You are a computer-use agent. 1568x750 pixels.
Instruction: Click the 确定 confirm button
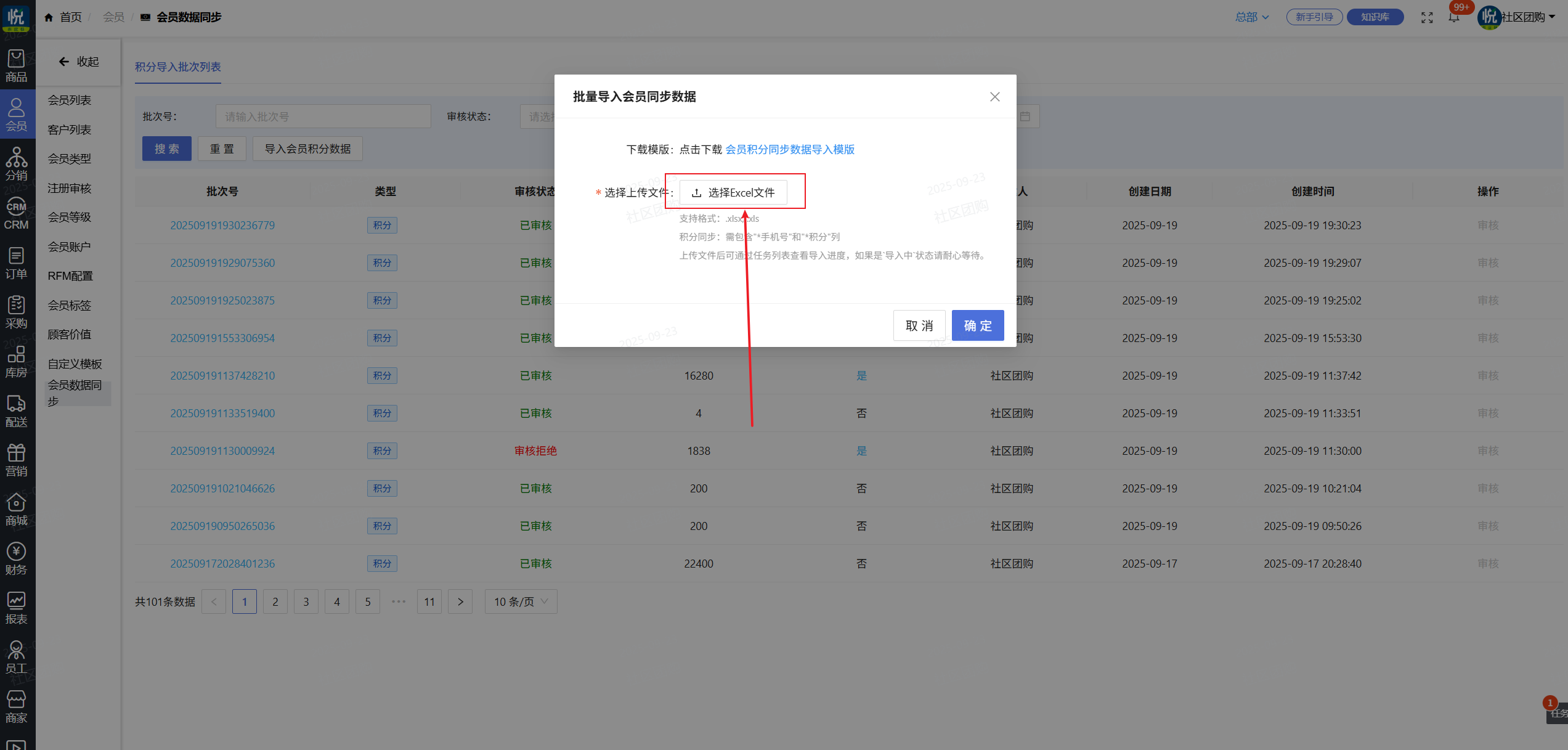[x=977, y=325]
